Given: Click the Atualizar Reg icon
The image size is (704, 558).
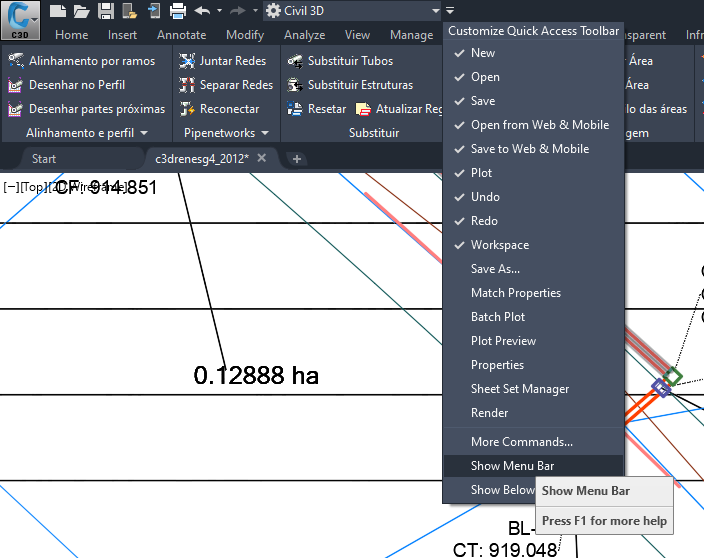Looking at the screenshot, I should click(x=363, y=109).
